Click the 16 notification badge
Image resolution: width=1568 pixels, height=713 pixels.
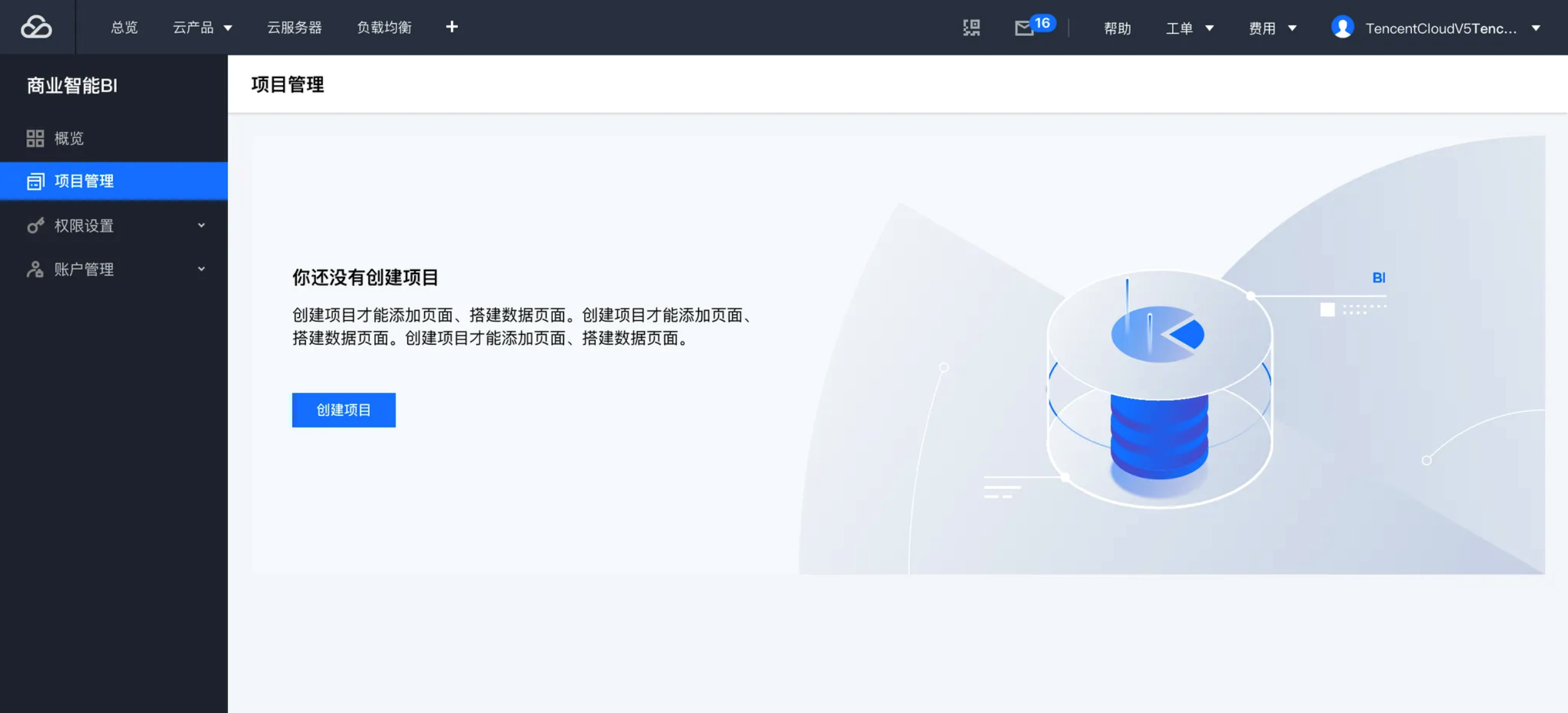1042,23
